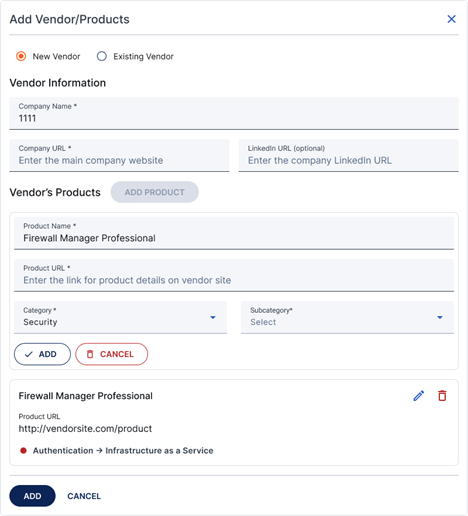
Task: Click the red status dot beside Authentication
Action: 23,451
